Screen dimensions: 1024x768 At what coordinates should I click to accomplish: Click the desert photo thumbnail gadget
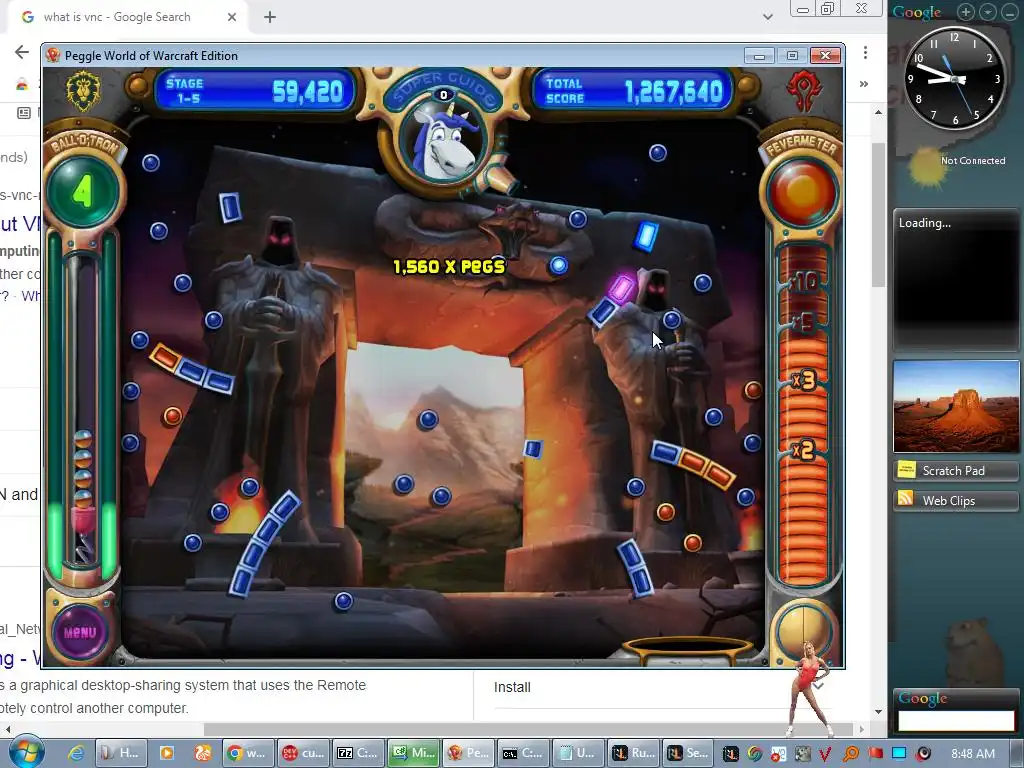[956, 406]
